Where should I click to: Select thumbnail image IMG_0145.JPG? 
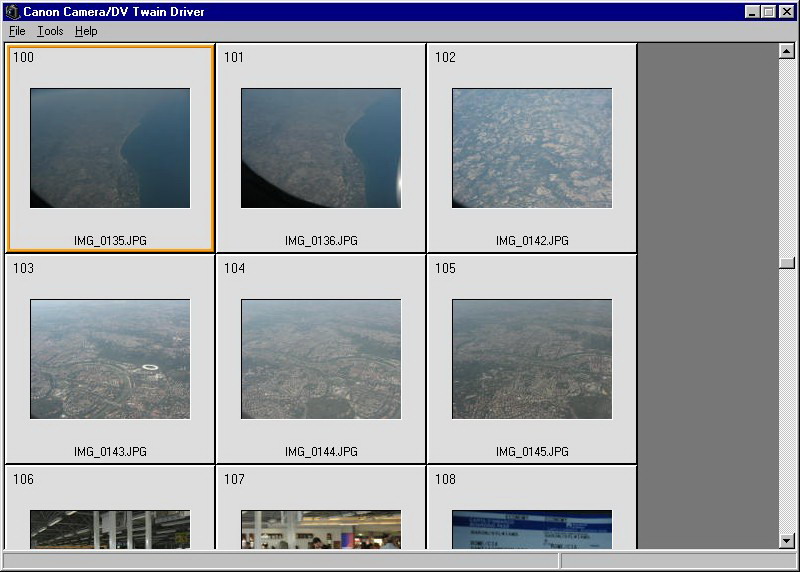tap(532, 359)
